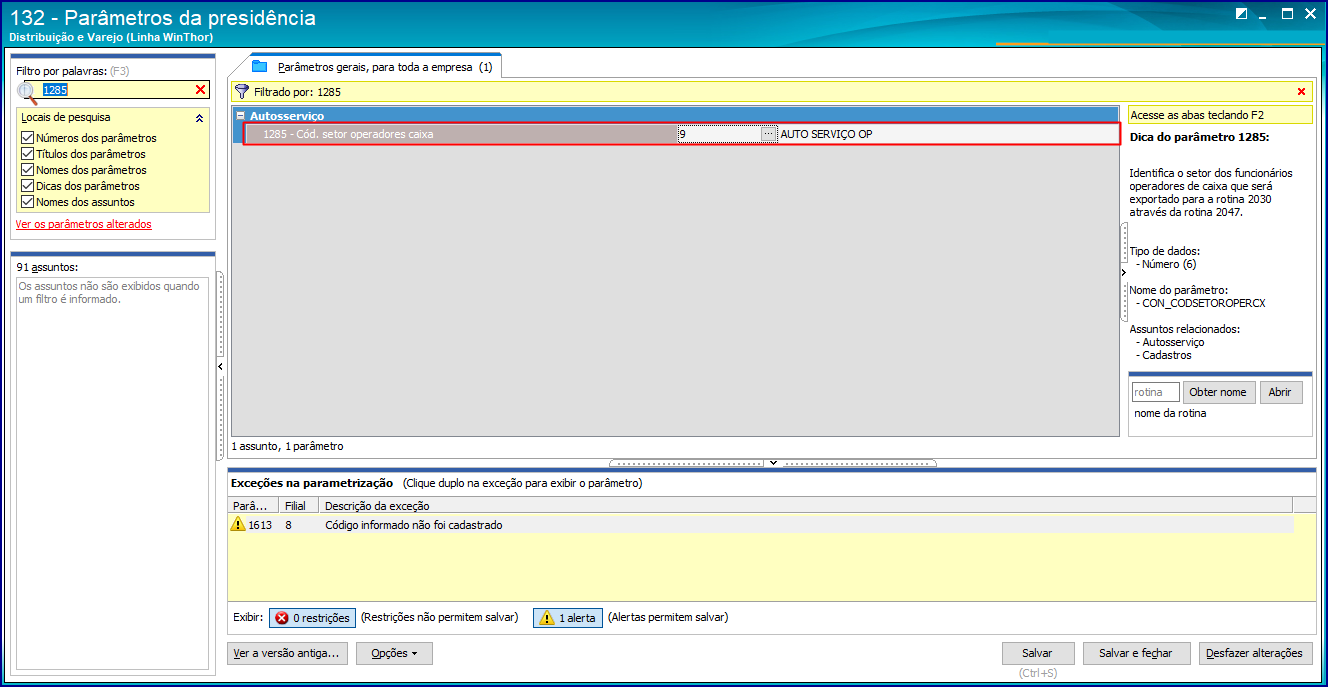Click the folder icon on the parameters tab
Viewport: 1328px width, 687px height.
(x=260, y=67)
